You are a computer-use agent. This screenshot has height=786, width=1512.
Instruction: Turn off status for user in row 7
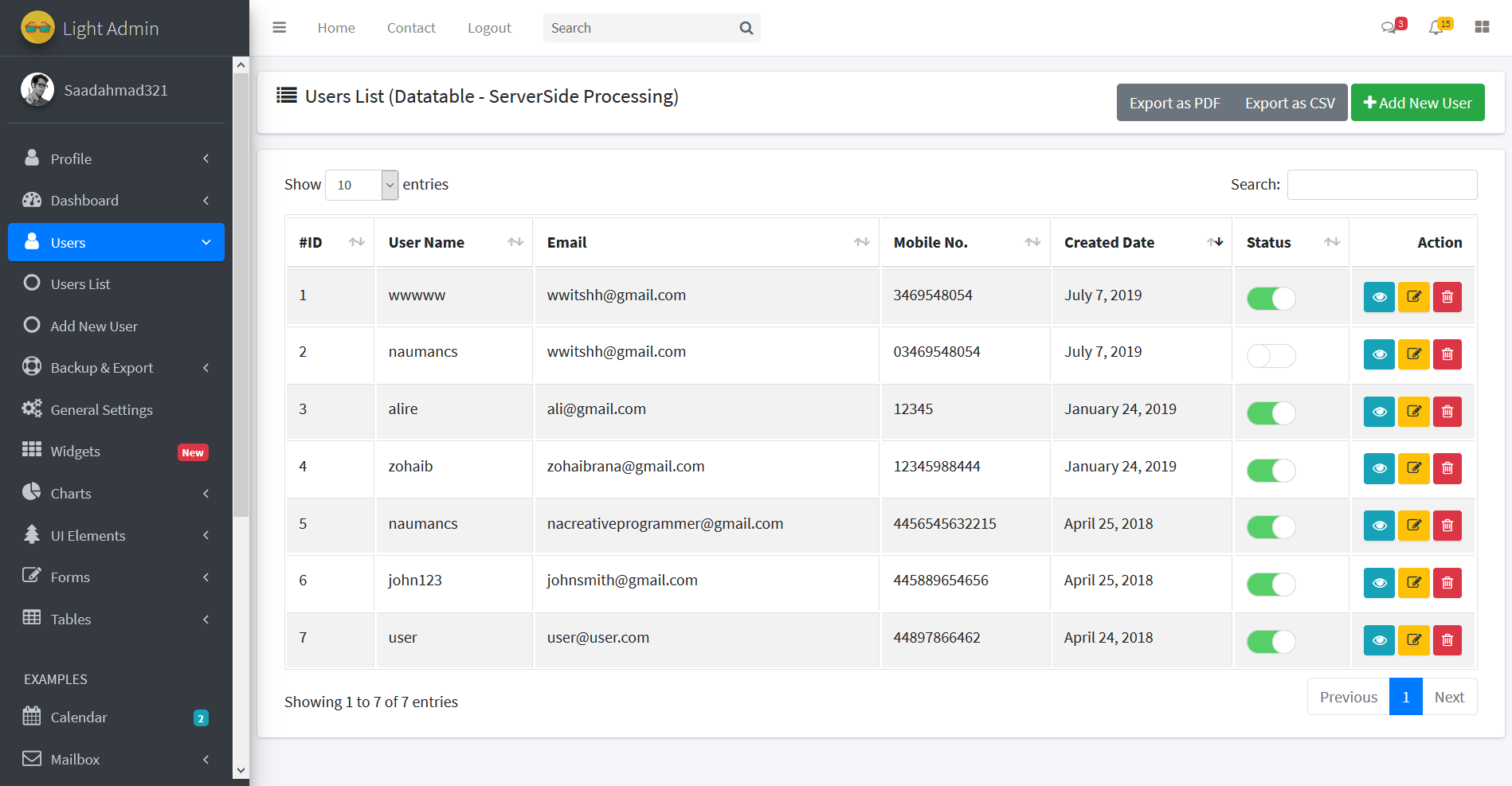(1271, 641)
